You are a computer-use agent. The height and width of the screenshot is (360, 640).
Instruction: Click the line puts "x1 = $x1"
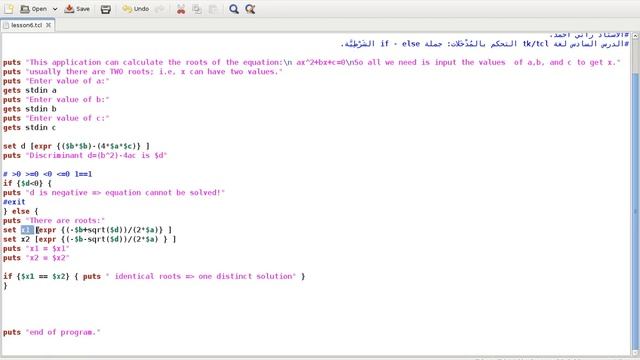click(x=36, y=249)
